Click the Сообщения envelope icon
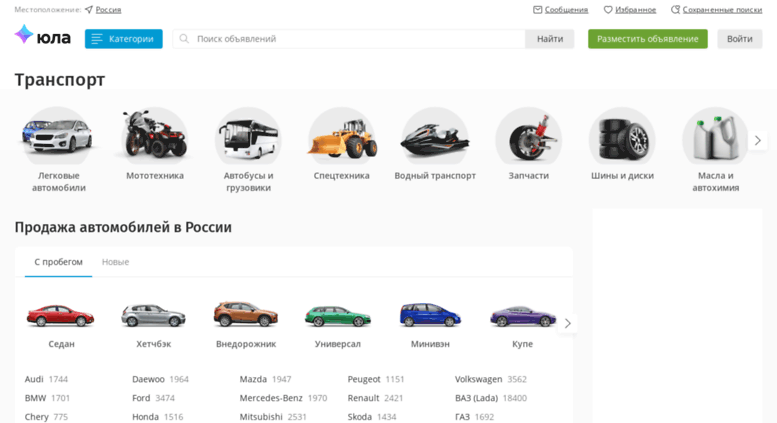The image size is (777, 423). pos(537,9)
